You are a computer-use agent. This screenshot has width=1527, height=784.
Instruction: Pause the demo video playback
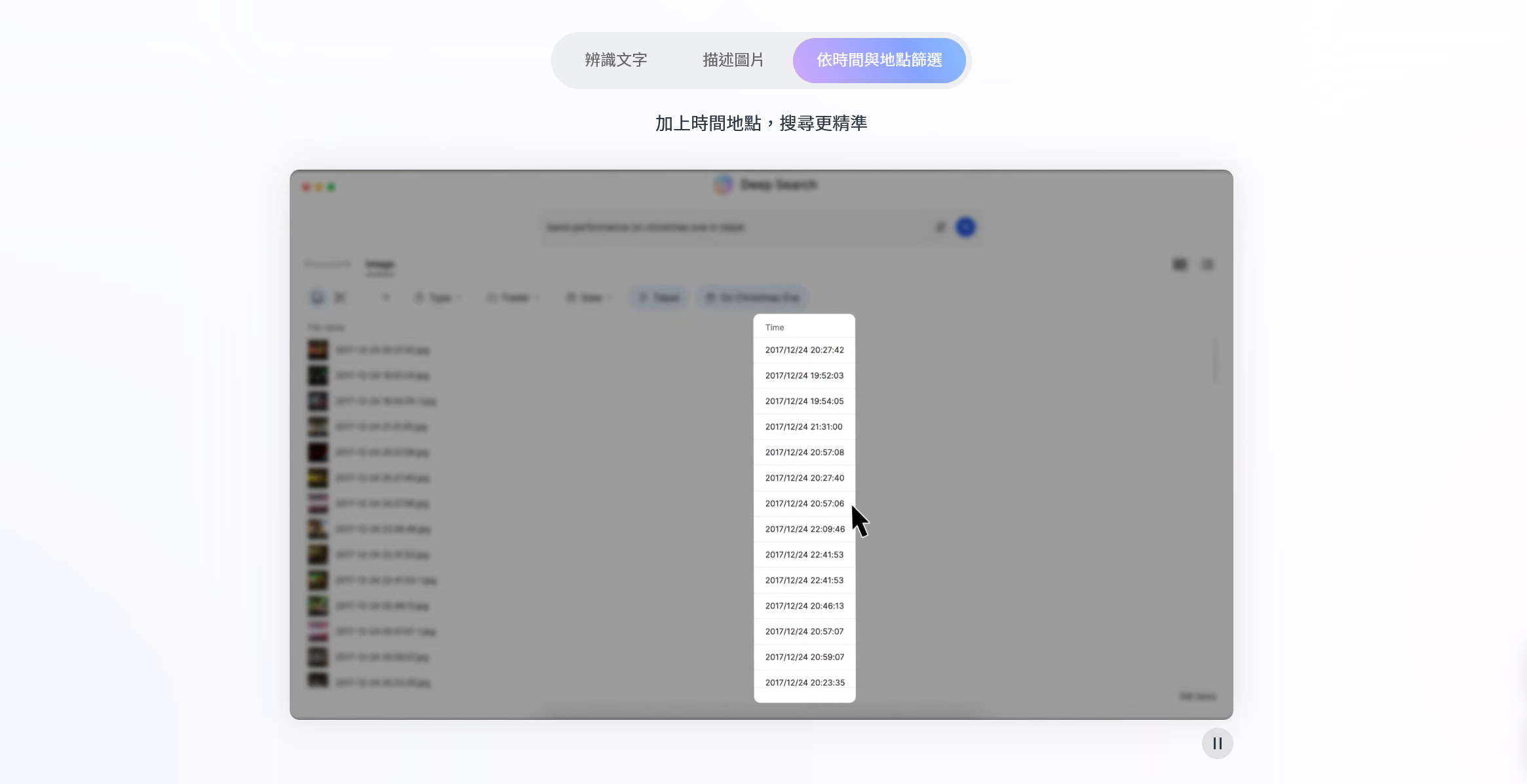[1217, 743]
